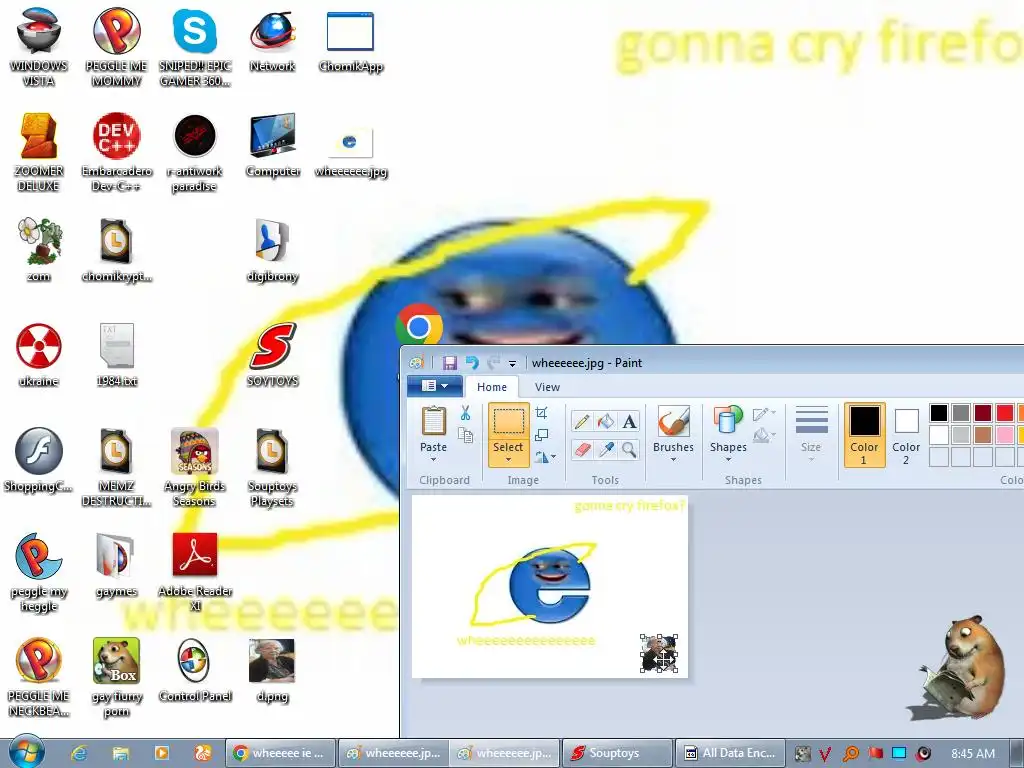Toggle Color 1 as active color
Screen dimensions: 1024x768
864,434
